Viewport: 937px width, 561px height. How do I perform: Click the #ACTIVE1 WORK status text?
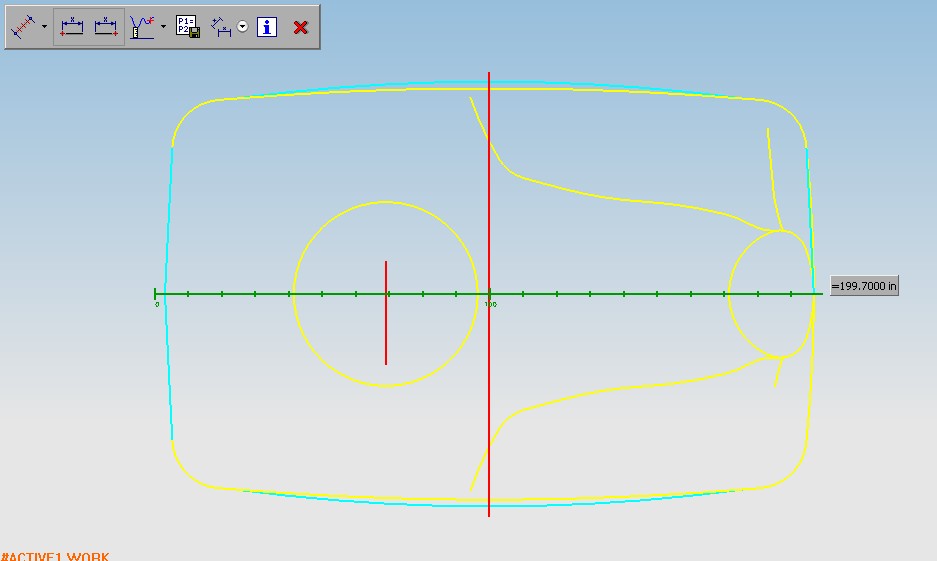tap(55, 556)
